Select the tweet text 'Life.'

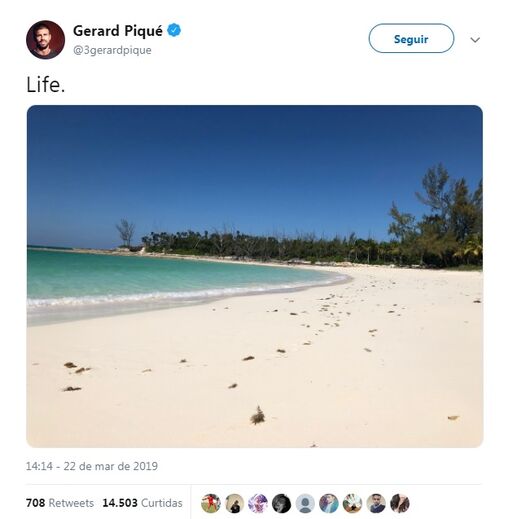(x=46, y=85)
